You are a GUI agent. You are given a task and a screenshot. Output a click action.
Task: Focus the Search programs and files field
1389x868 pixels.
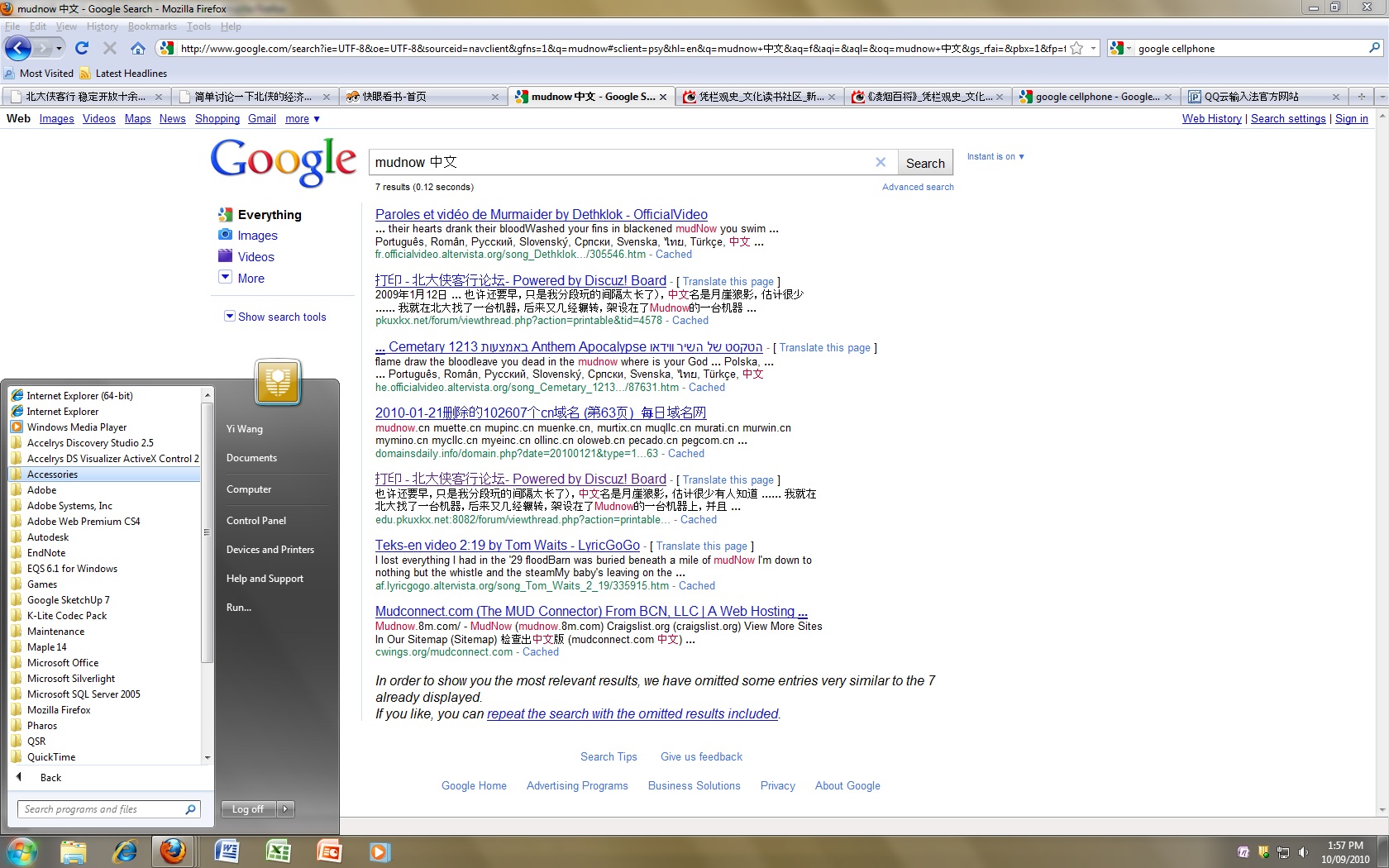(108, 809)
